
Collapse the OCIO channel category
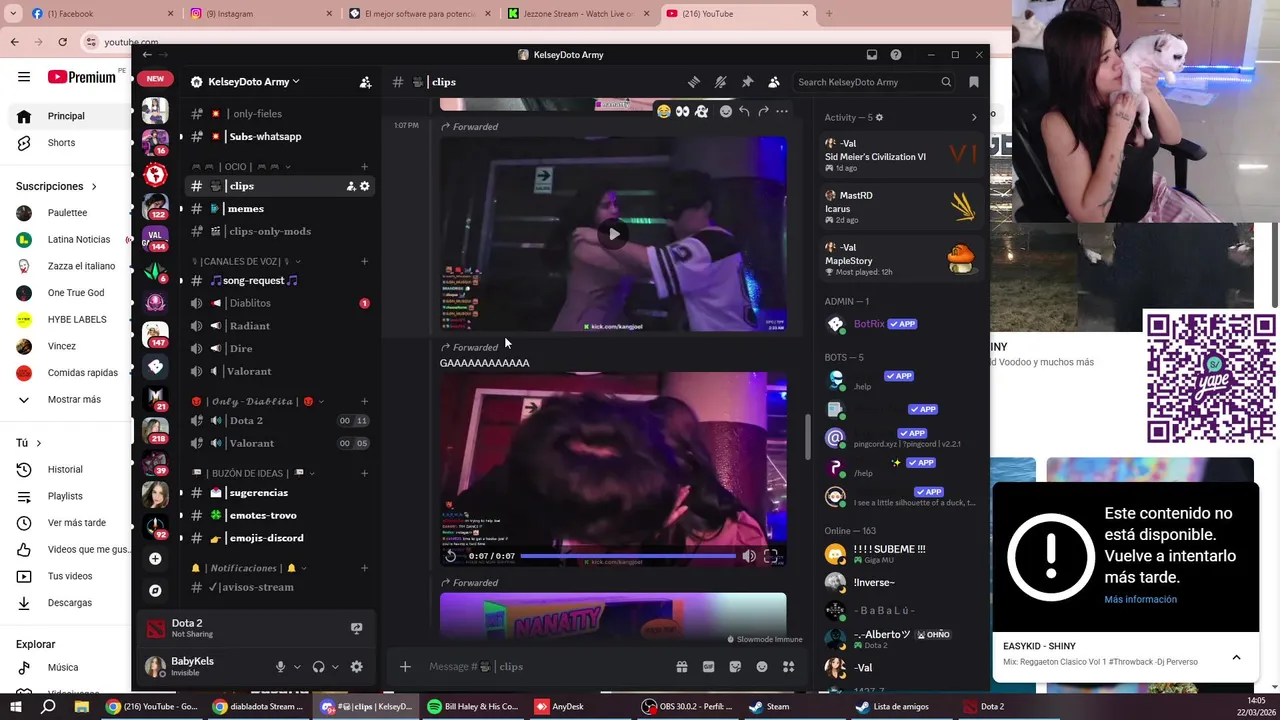click(x=240, y=167)
